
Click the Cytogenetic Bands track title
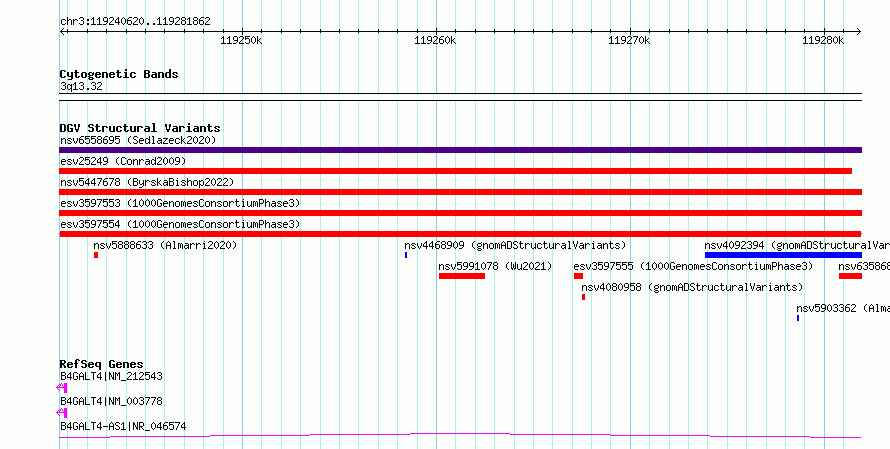pos(119,74)
